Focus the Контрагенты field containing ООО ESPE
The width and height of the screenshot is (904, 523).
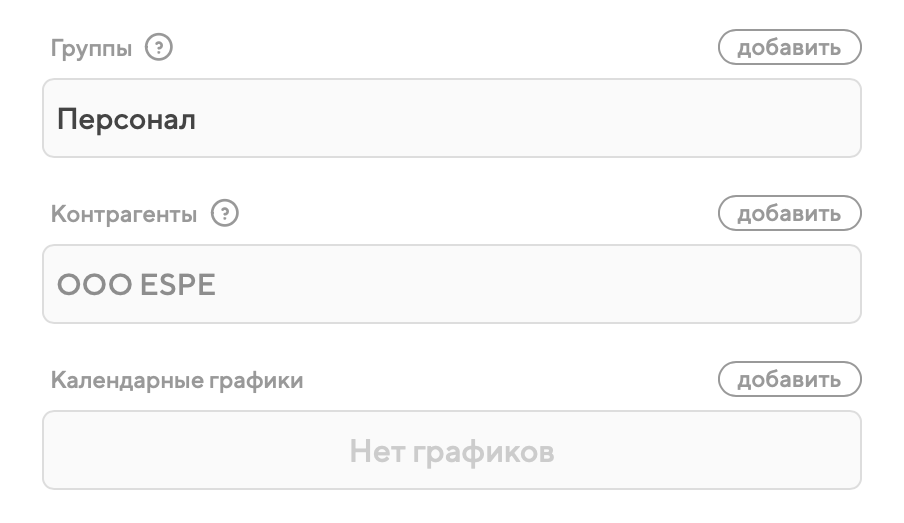451,285
